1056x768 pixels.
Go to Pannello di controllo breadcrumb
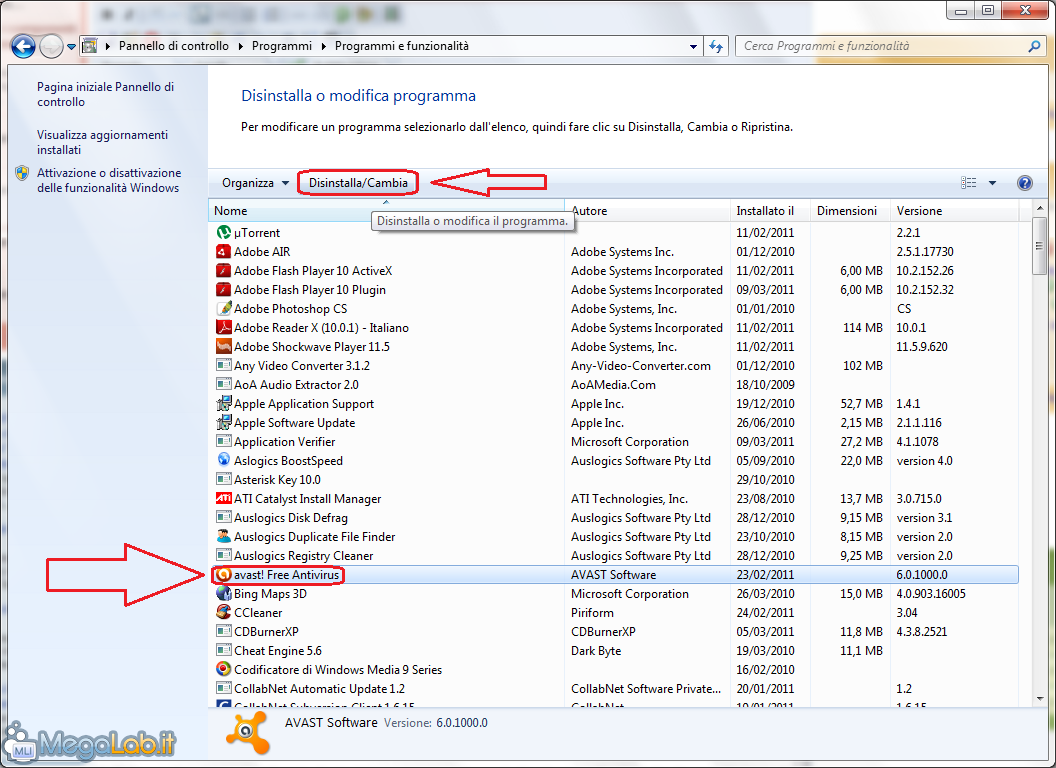point(174,46)
